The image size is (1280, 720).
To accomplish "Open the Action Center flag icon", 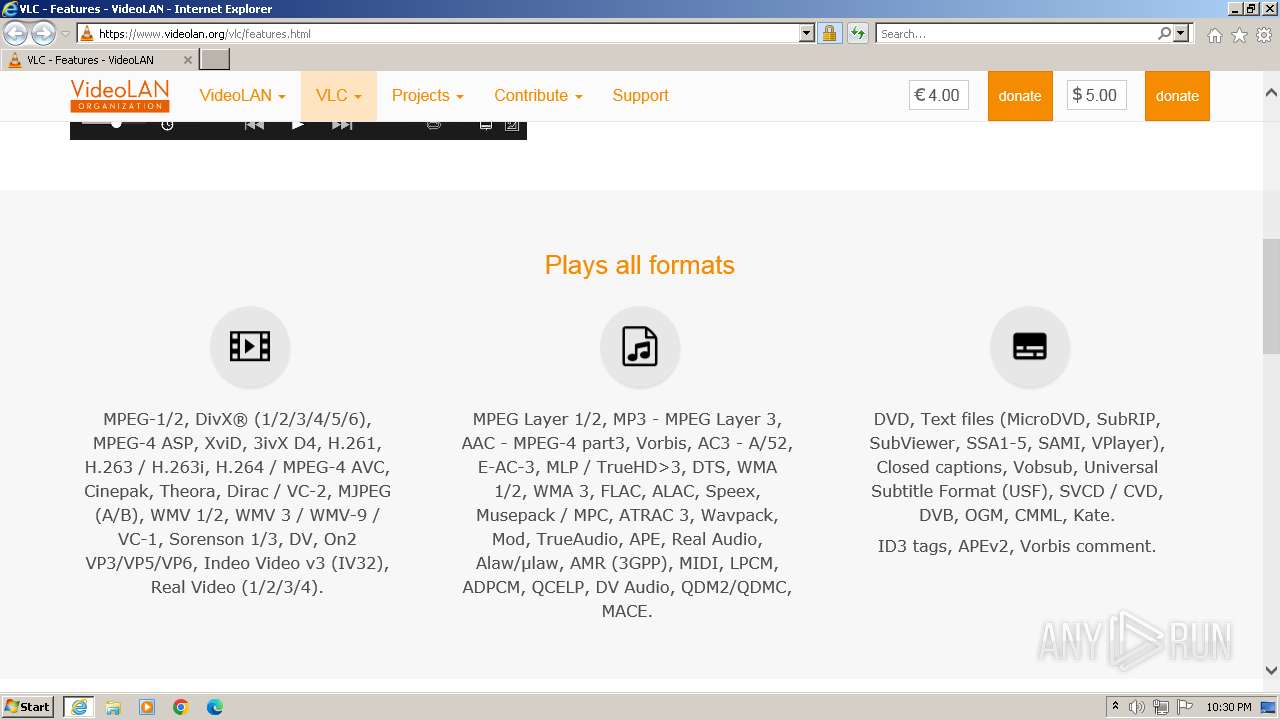I will (1185, 707).
